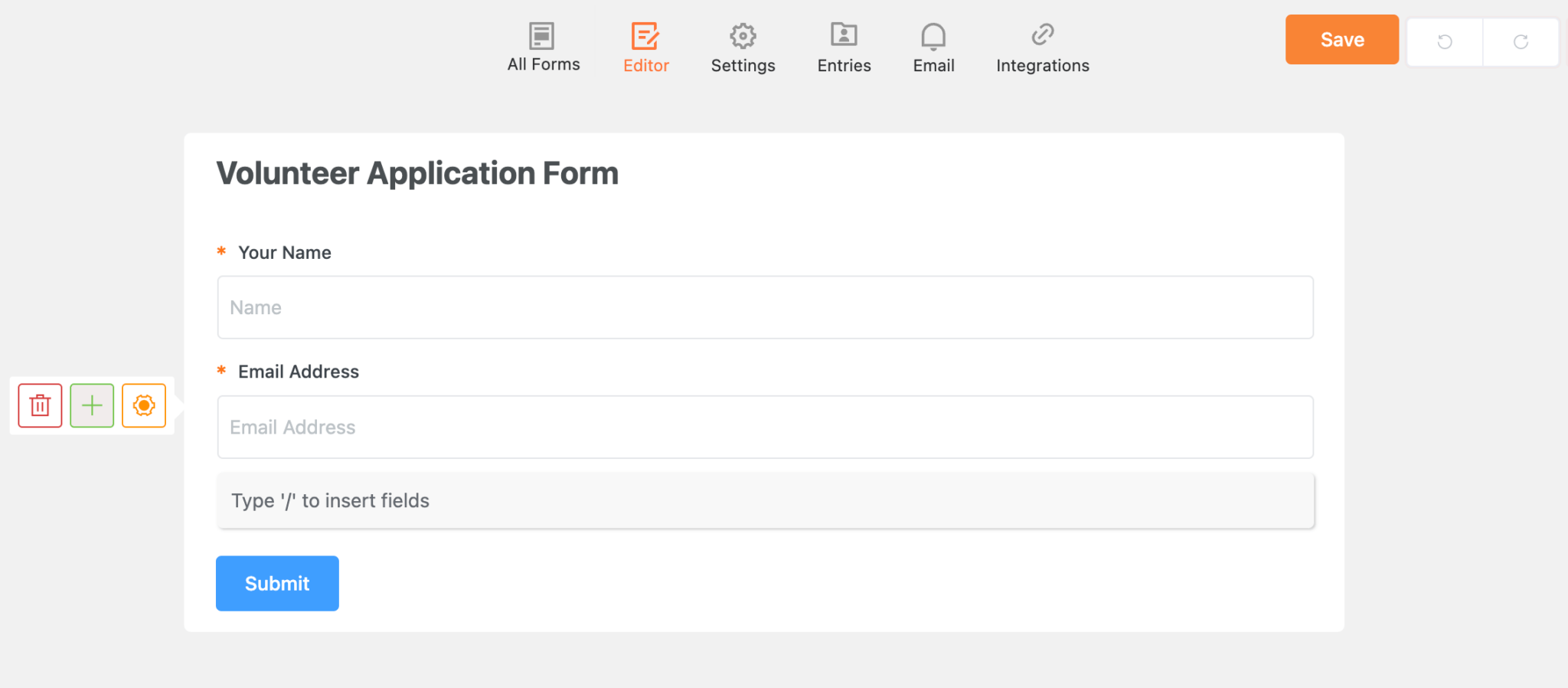Open the Integrations link icon
This screenshot has height=688, width=1568.
coord(1041,35)
